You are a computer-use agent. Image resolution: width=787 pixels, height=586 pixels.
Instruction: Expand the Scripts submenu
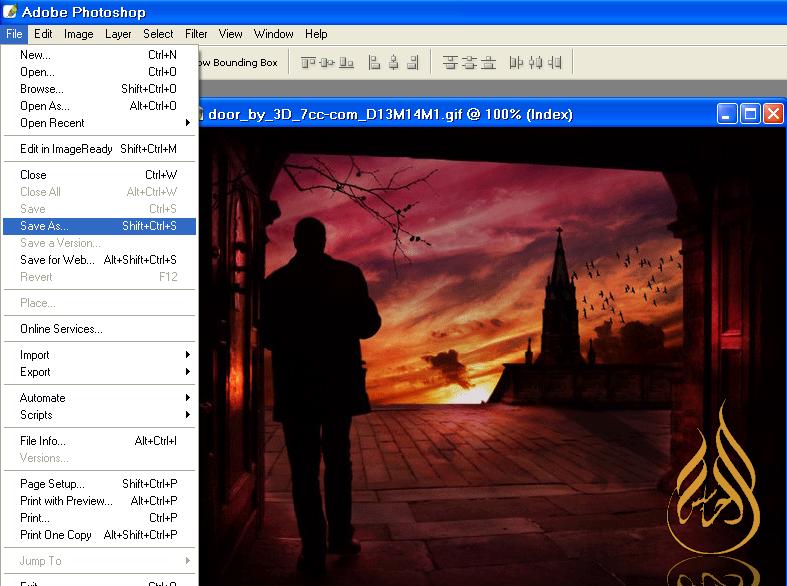[100, 415]
